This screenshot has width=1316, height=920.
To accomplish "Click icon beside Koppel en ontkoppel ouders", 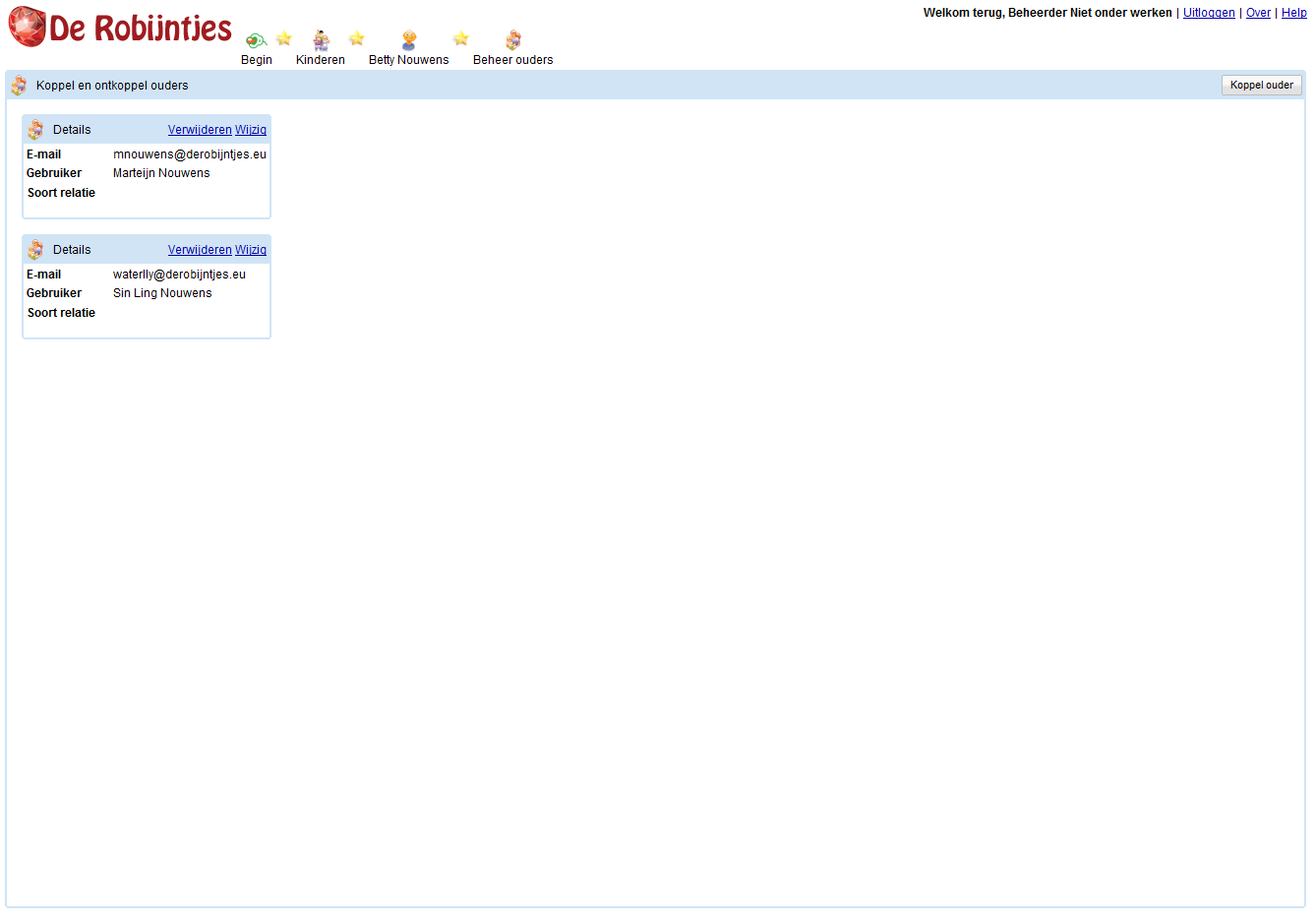I will pos(19,86).
